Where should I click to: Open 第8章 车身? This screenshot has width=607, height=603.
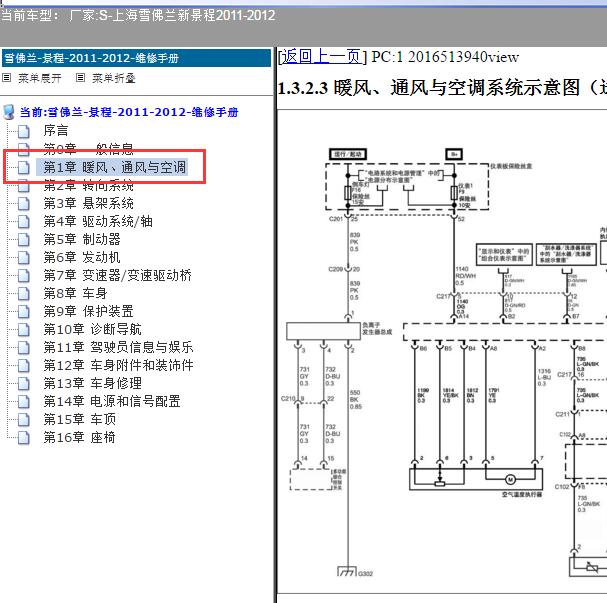click(75, 293)
